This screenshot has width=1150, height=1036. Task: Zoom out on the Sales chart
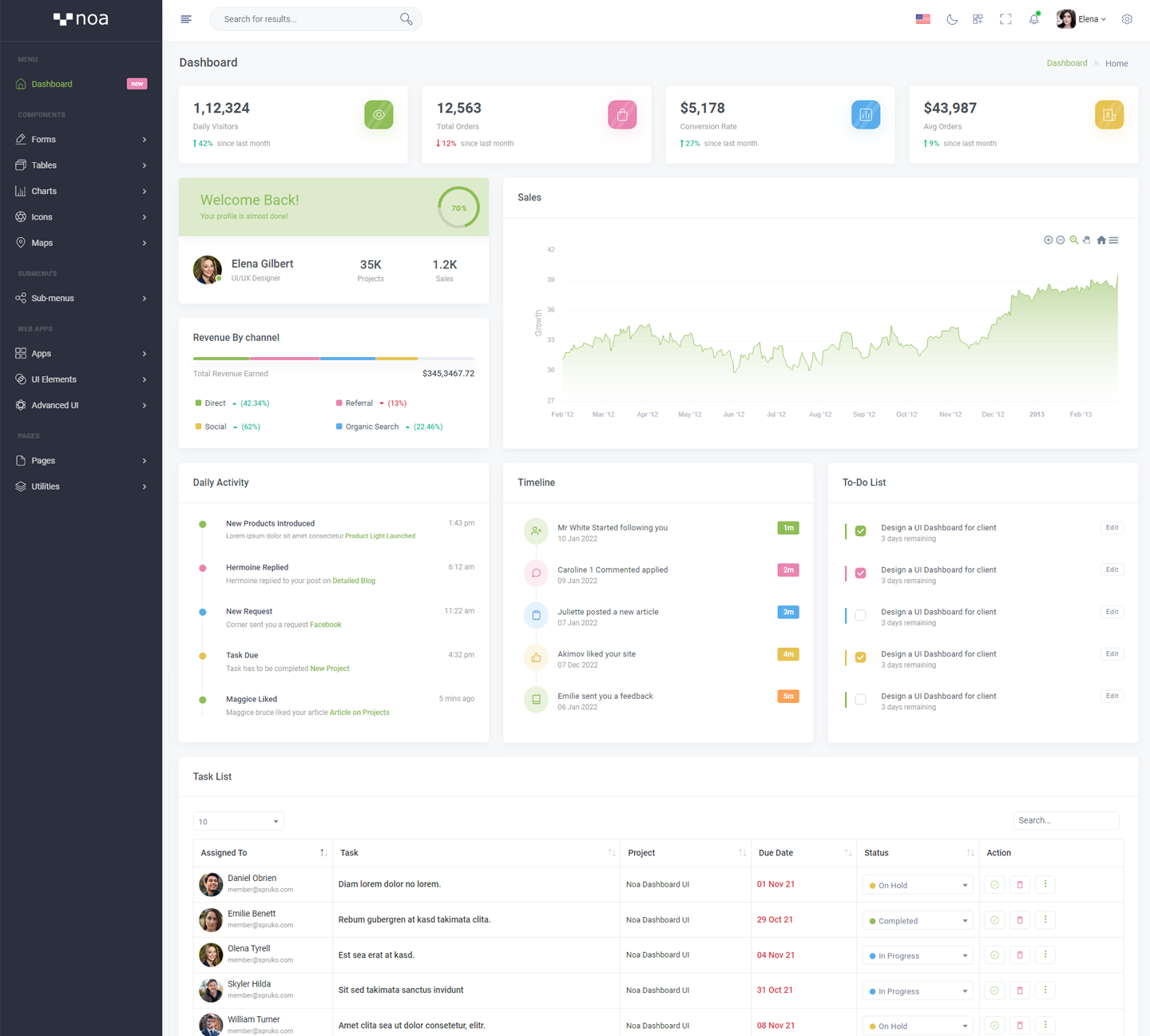(1061, 240)
